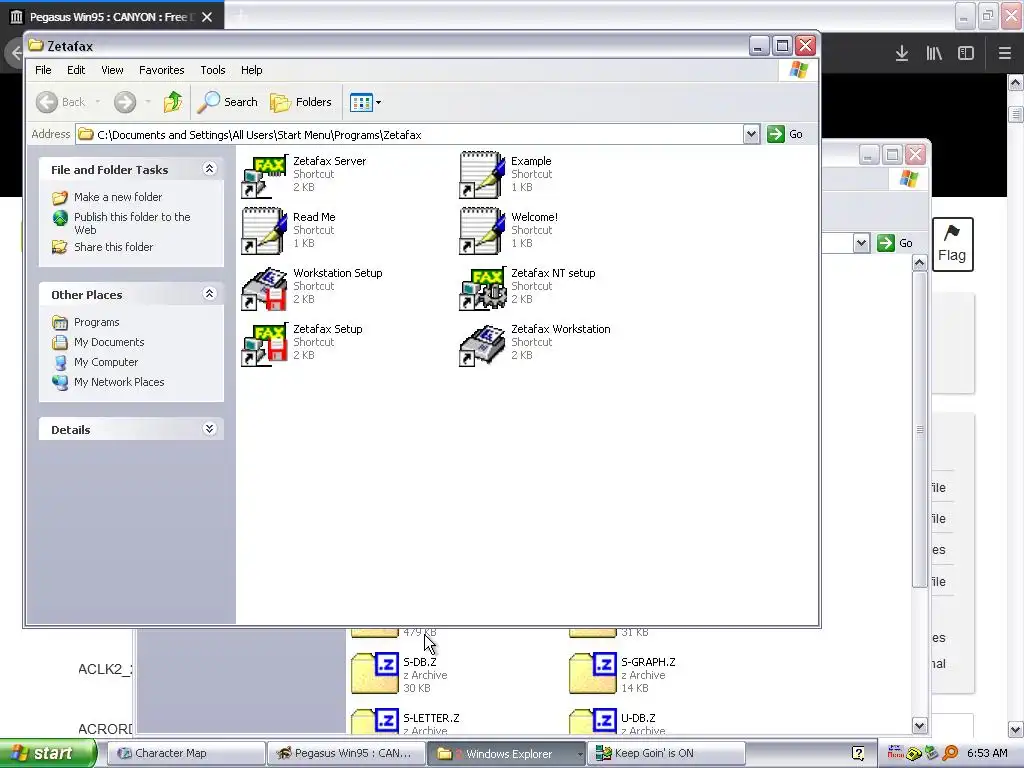This screenshot has width=1024, height=768.
Task: Go up one folder level icon
Action: (x=173, y=102)
